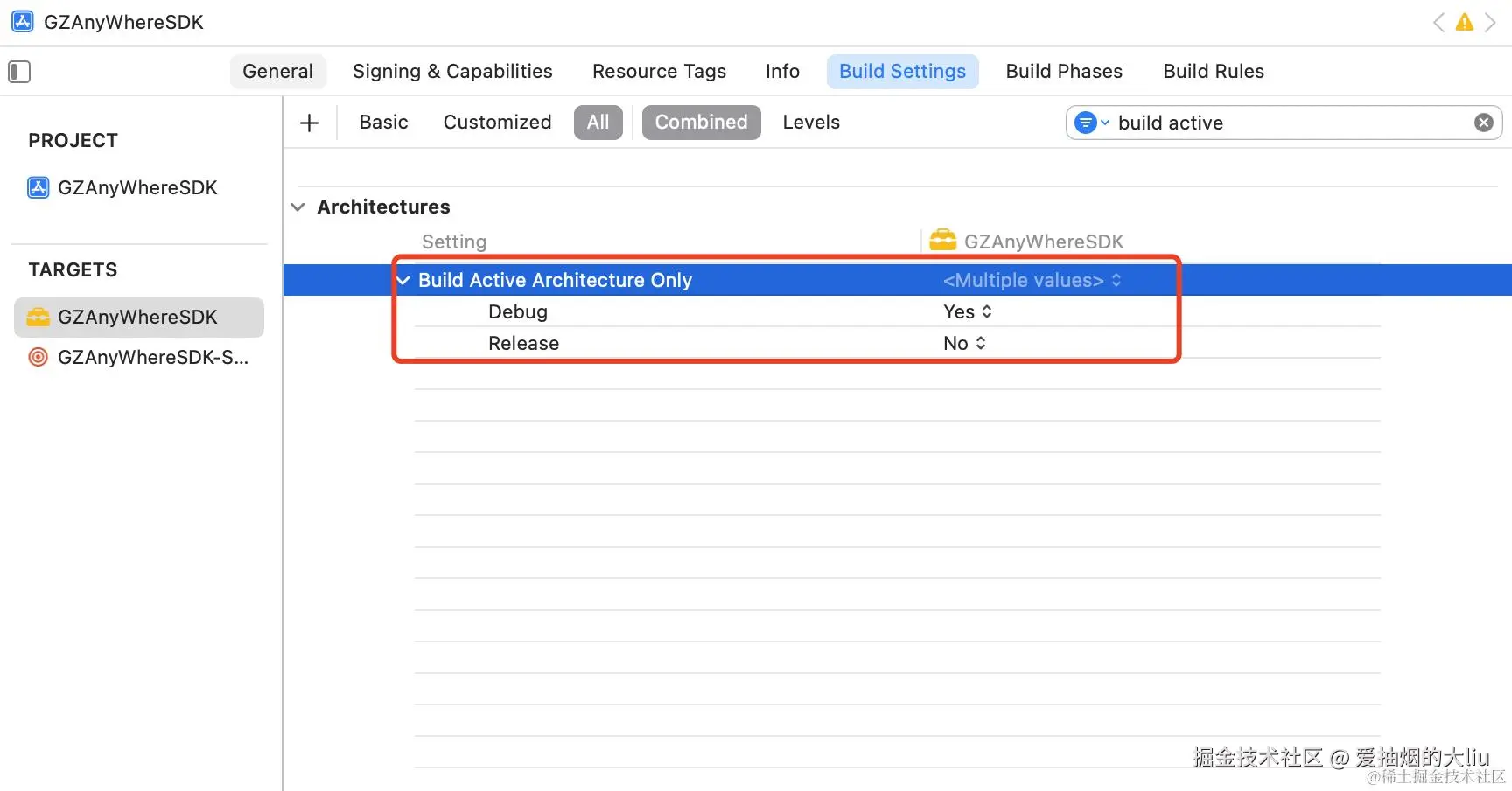1512x791 pixels.
Task: Open the General tab
Action: coord(278,72)
